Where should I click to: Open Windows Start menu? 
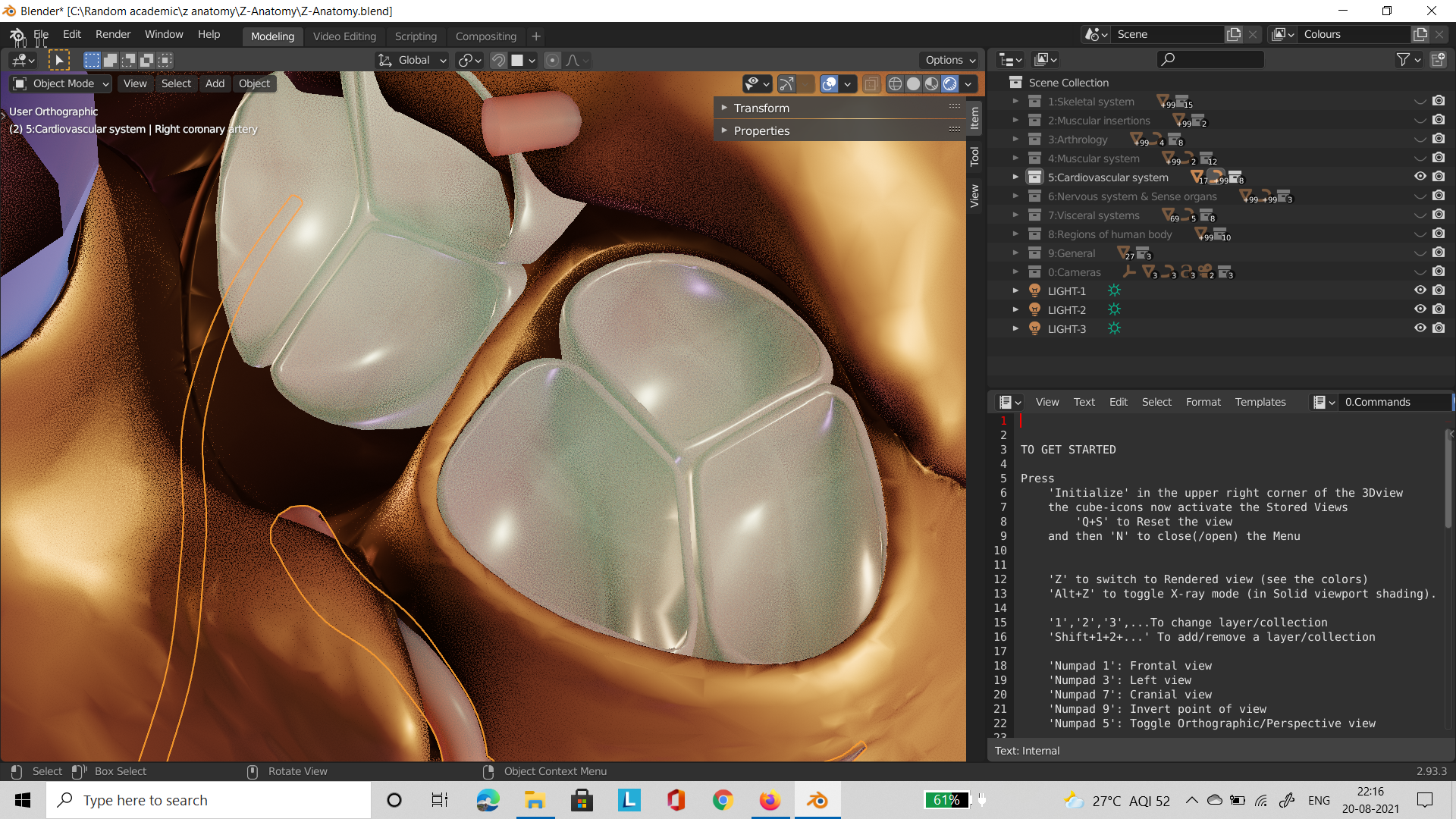[23, 800]
